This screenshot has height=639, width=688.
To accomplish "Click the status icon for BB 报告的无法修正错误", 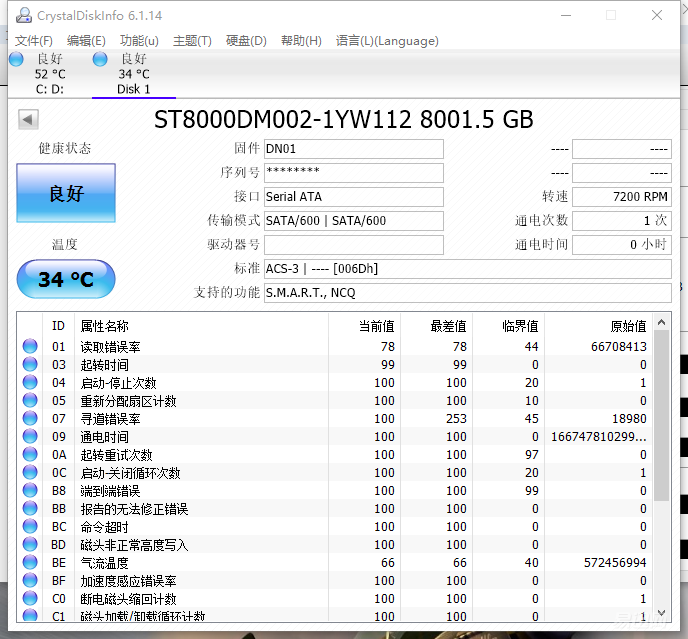I will (30, 508).
